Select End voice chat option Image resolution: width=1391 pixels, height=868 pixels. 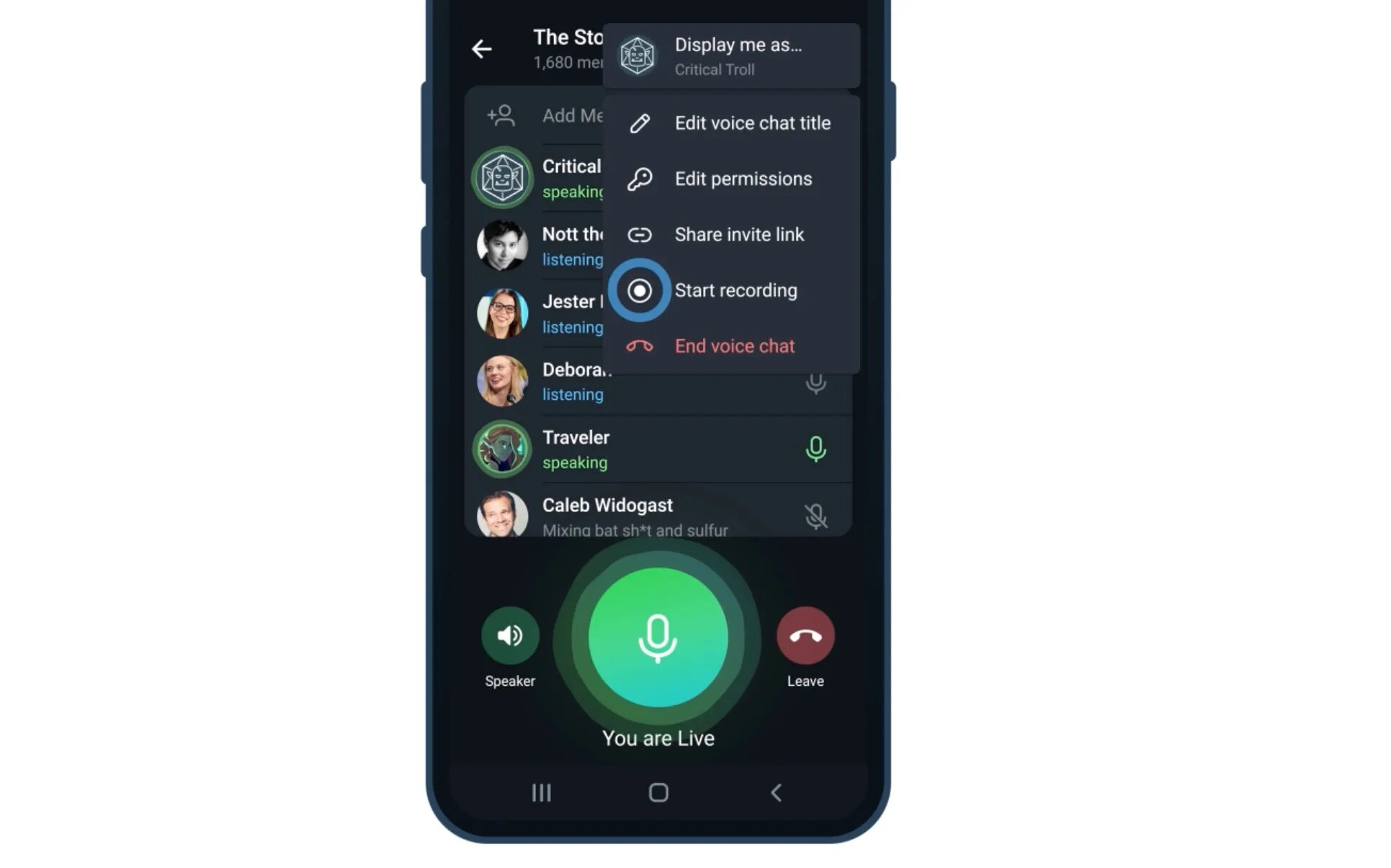click(734, 345)
